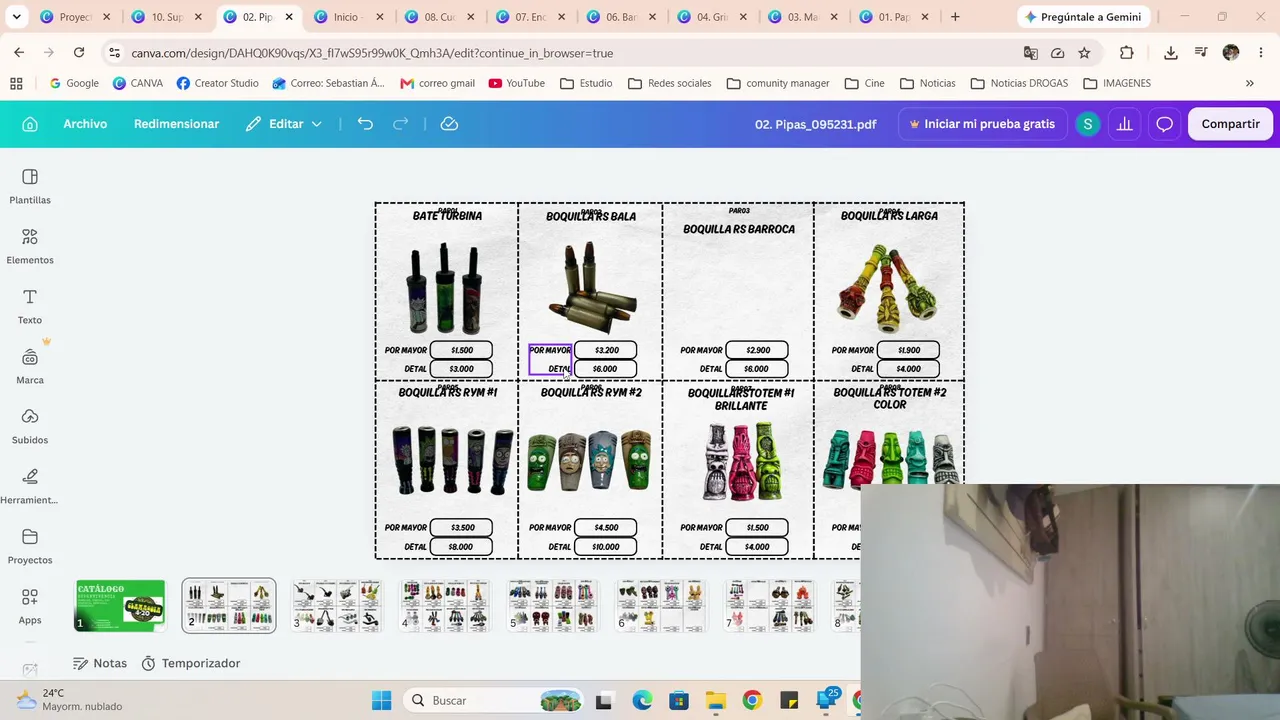The image size is (1280, 720).
Task: Reload the page
Action: 79,53
